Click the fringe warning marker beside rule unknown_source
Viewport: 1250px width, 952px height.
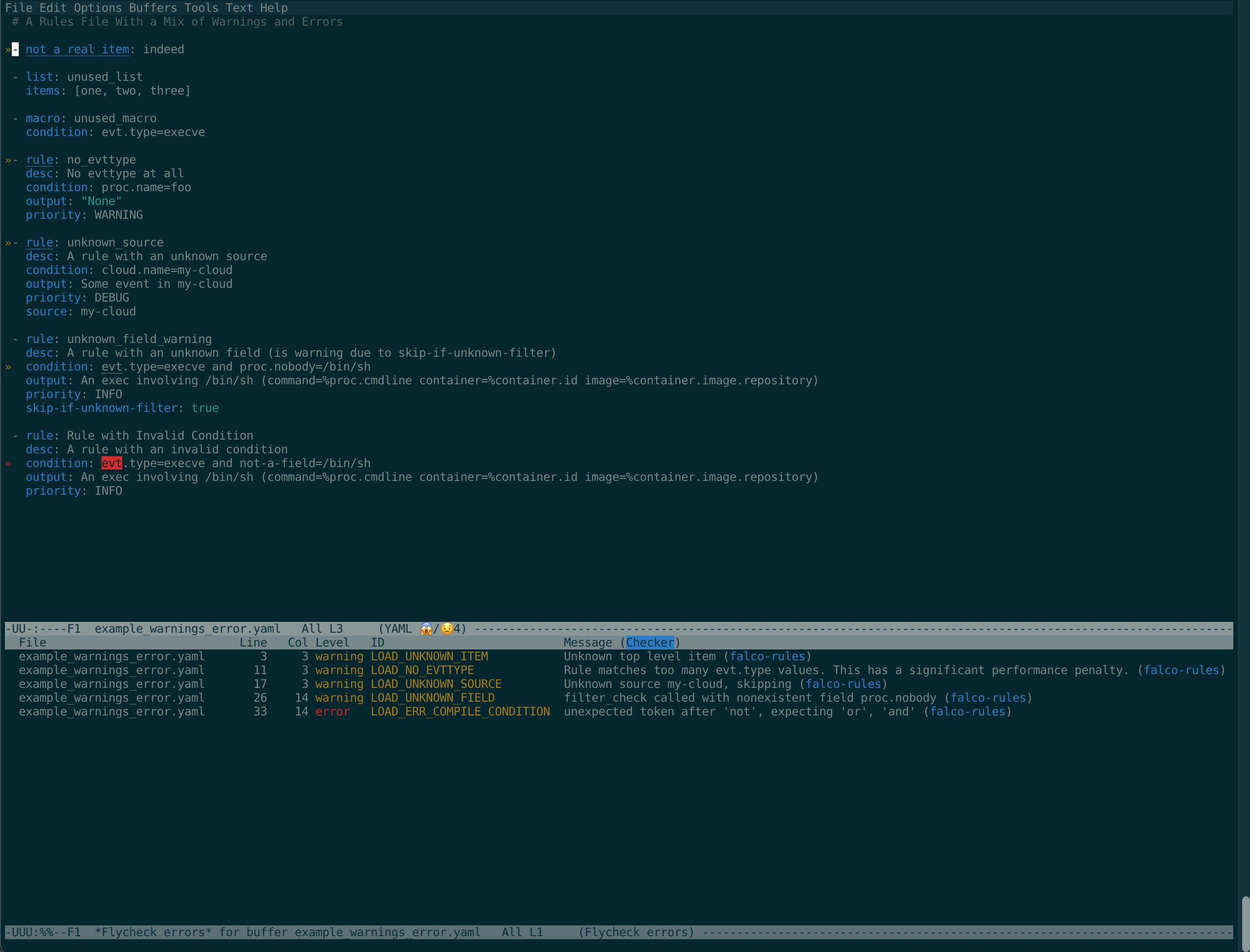(8, 243)
